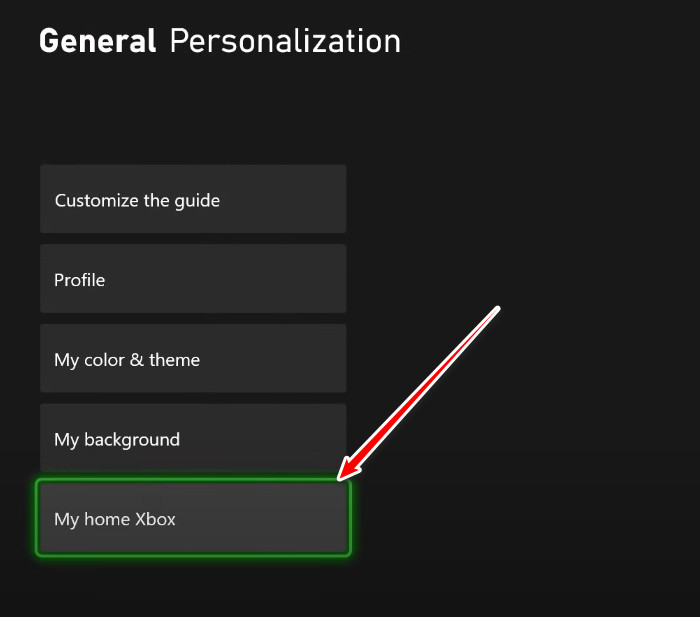Click the tile labeled Profile
Screen dimensions: 700x617
tap(193, 280)
